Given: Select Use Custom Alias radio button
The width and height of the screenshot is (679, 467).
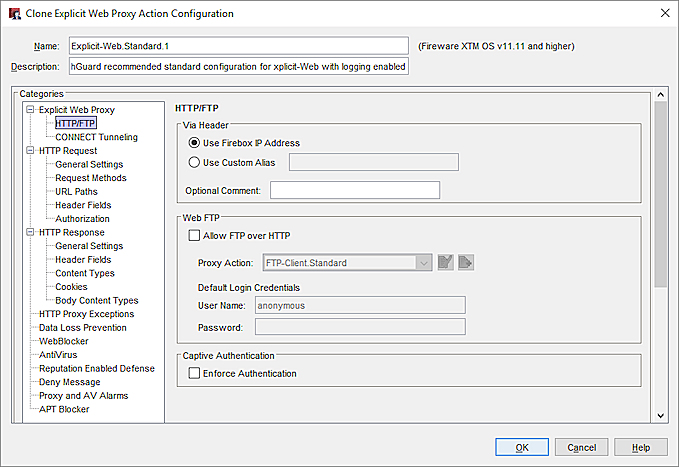Looking at the screenshot, I should click(194, 162).
